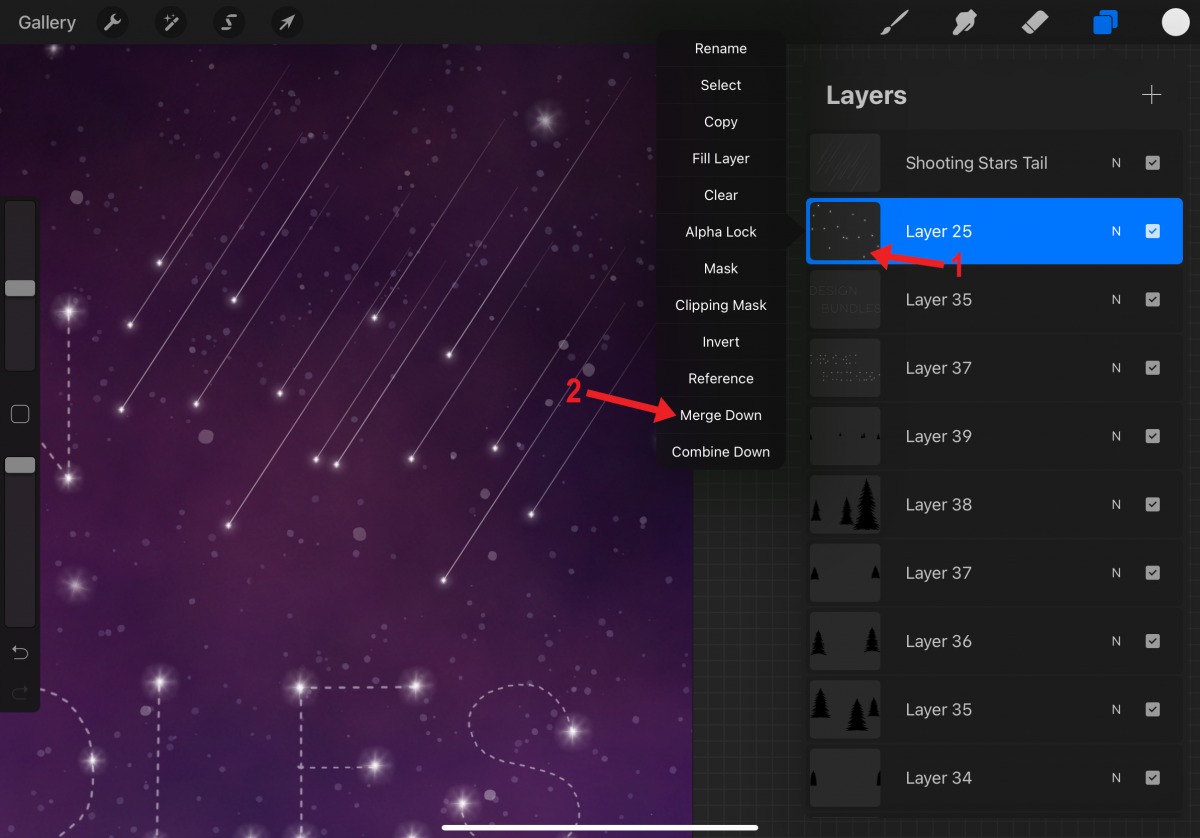Go back to Gallery
This screenshot has width=1200, height=838.
click(x=47, y=23)
